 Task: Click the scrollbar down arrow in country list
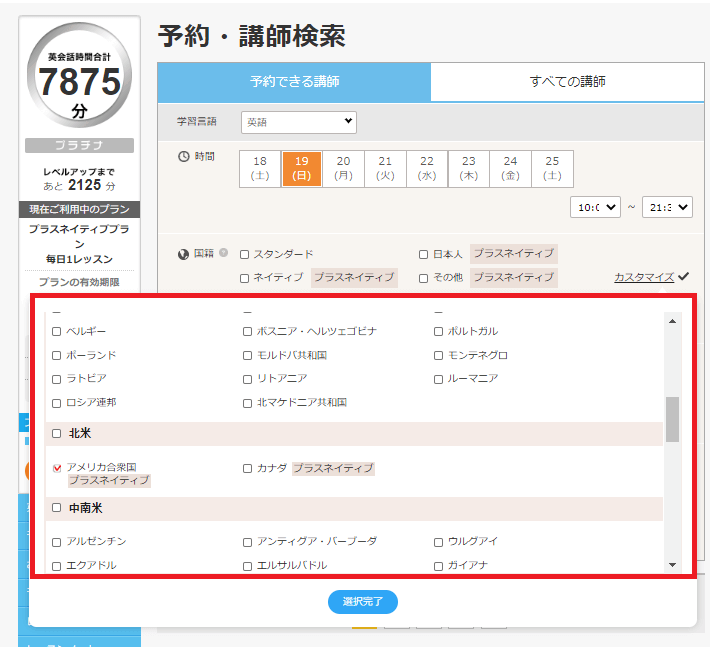672,565
